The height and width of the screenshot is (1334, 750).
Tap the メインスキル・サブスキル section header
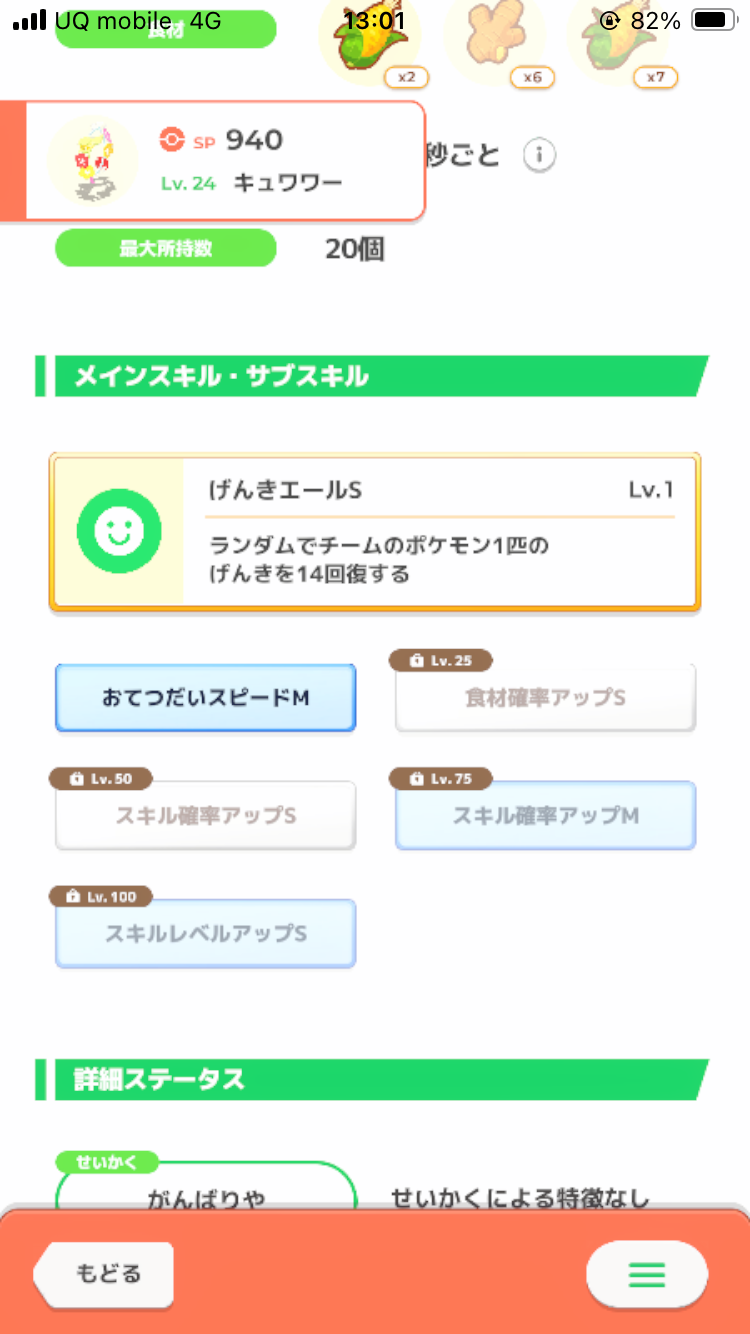(371, 376)
